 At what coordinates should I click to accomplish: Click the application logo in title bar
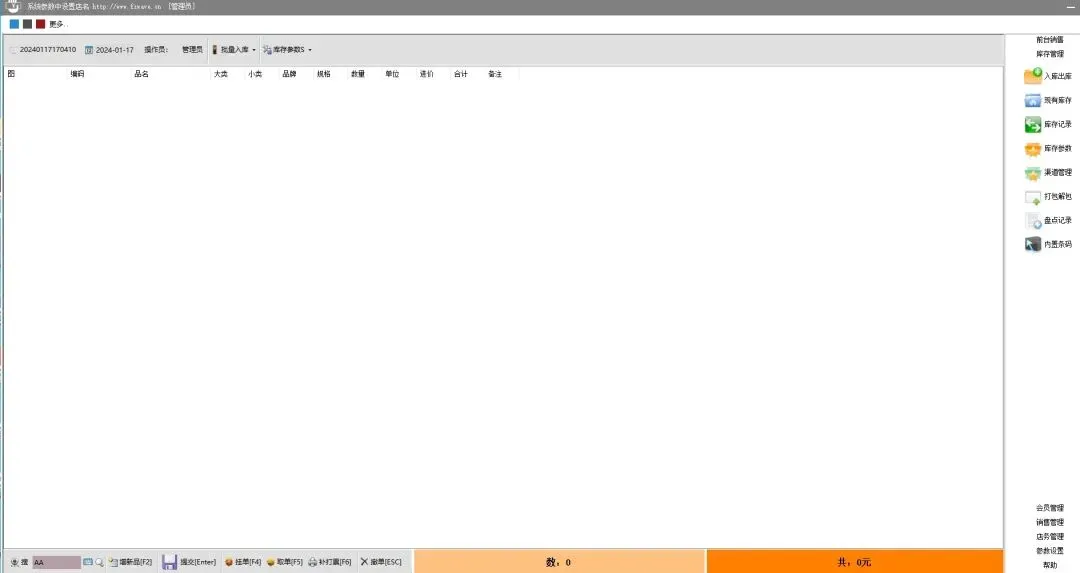click(12, 6)
